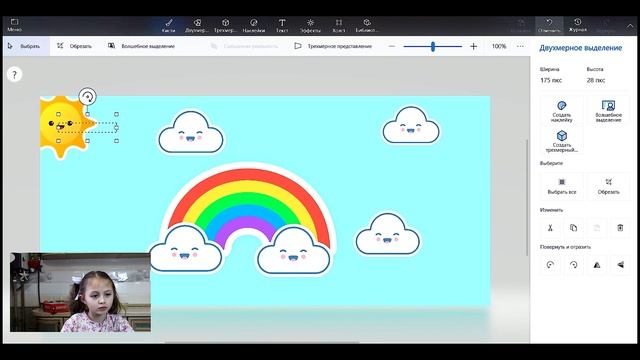
Task: Click the flip vertical icon
Action: point(620,264)
